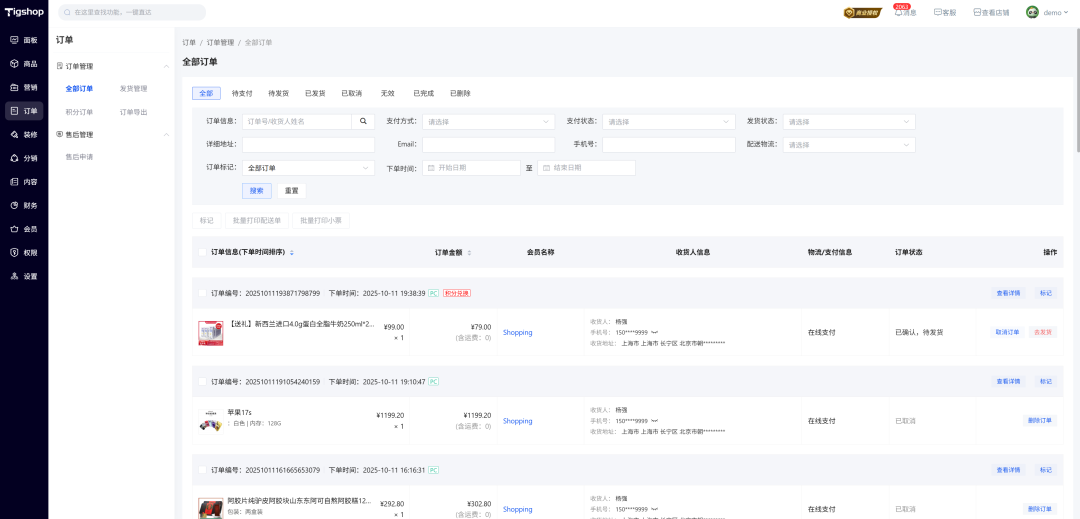Select the 订单 orders sidebar icon
Screen dimensions: 1080x519
(x=14, y=111)
